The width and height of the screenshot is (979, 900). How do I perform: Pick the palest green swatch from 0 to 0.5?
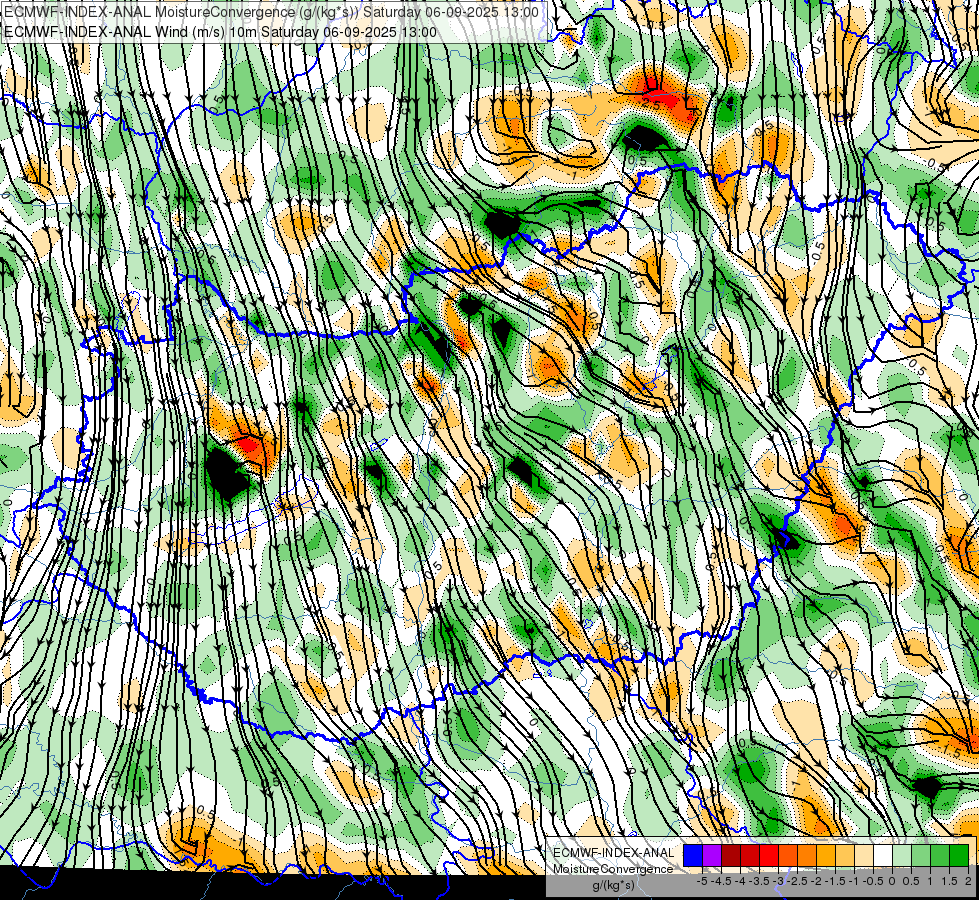pos(902,855)
